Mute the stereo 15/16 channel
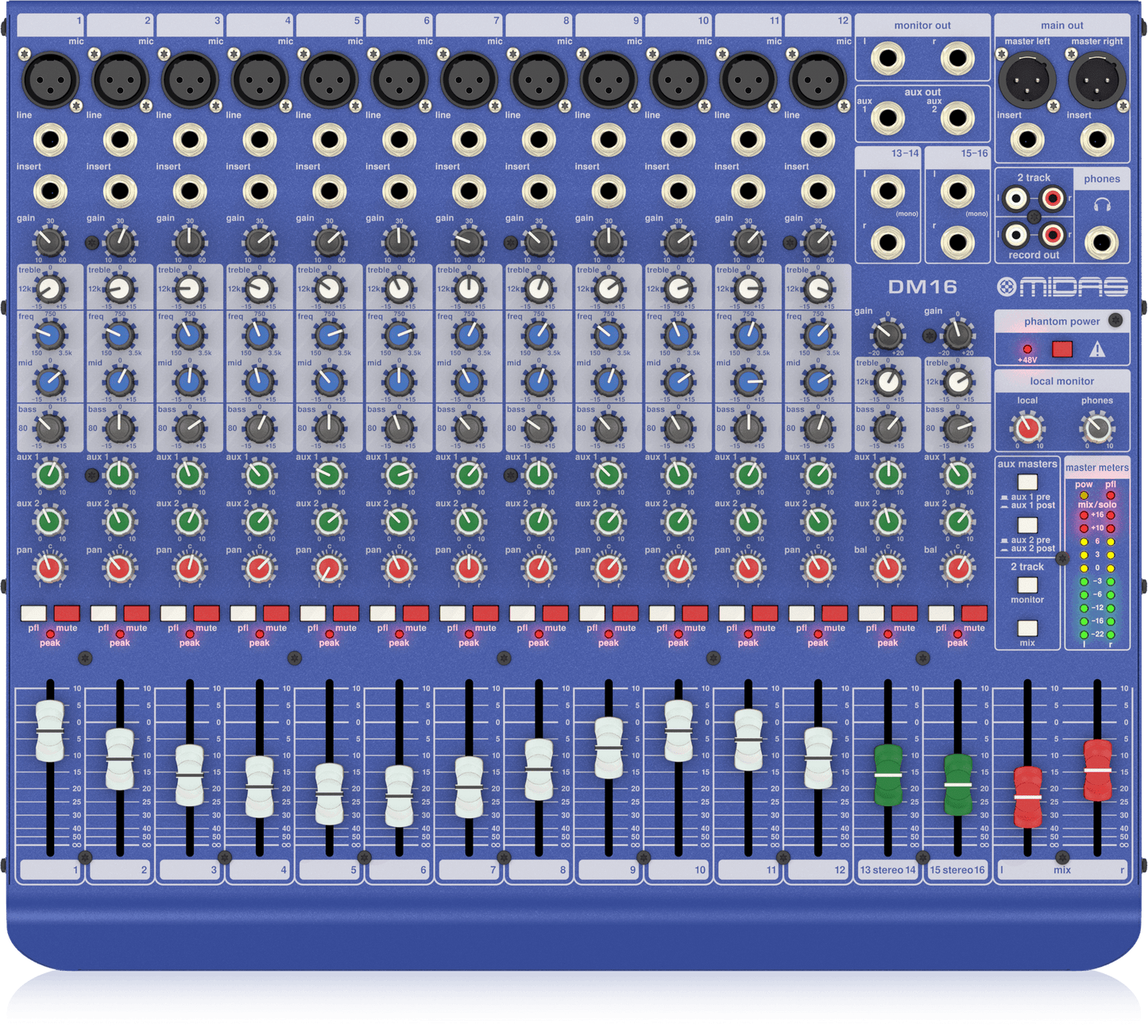The width and height of the screenshot is (1148, 1036). click(x=974, y=613)
